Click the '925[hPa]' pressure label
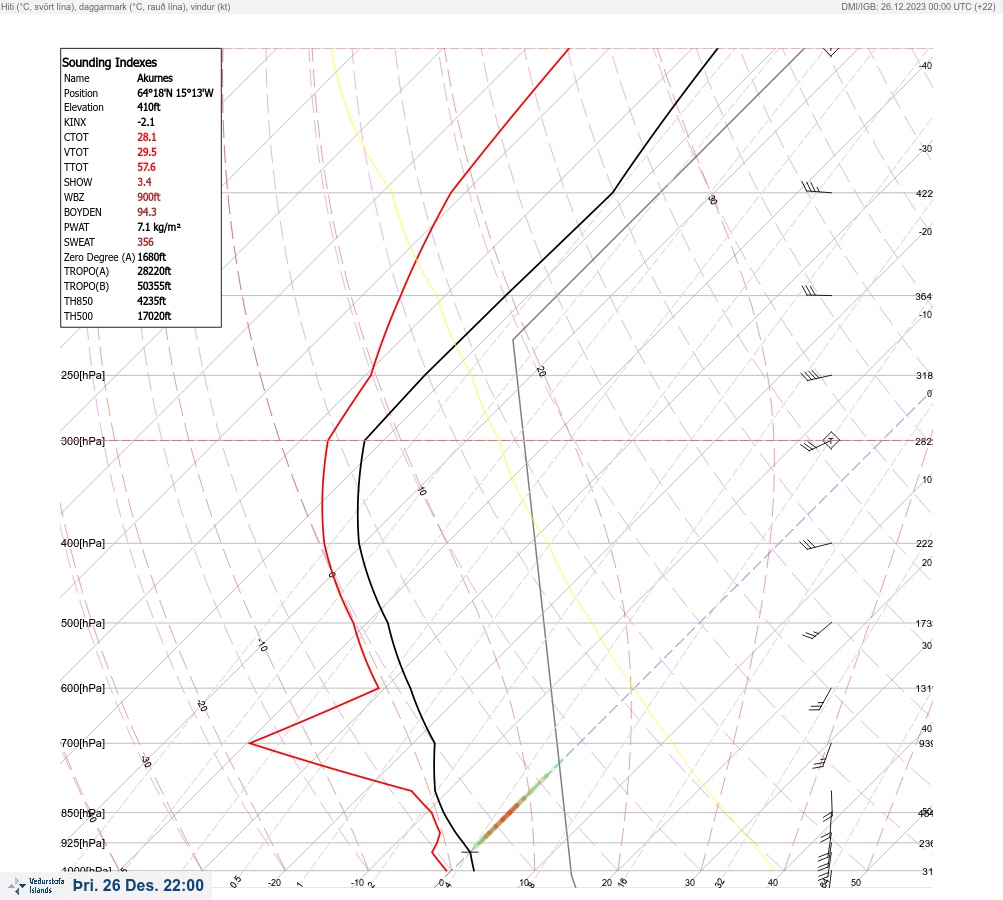 coord(83,843)
